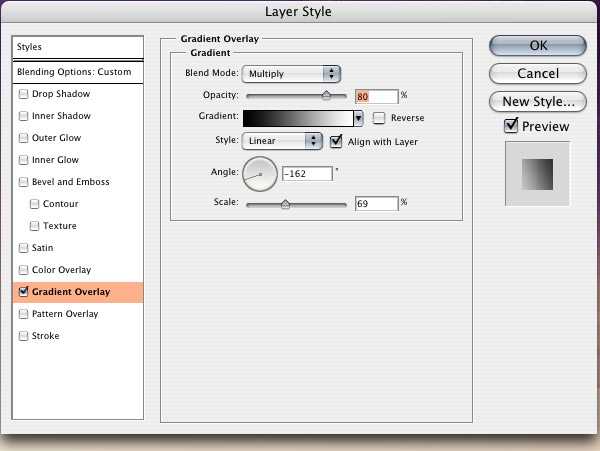
Task: Click the Opacity slider handle
Action: (326, 96)
